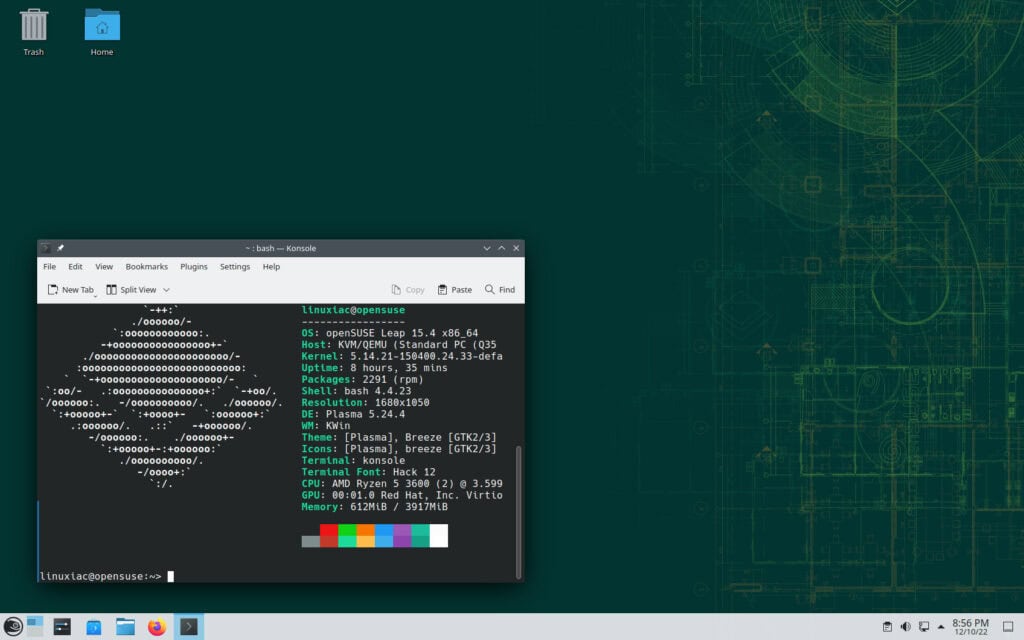Click the 'Kernel: 5.14.21-150400.24.33' line
This screenshot has width=1024, height=640.
click(402, 356)
